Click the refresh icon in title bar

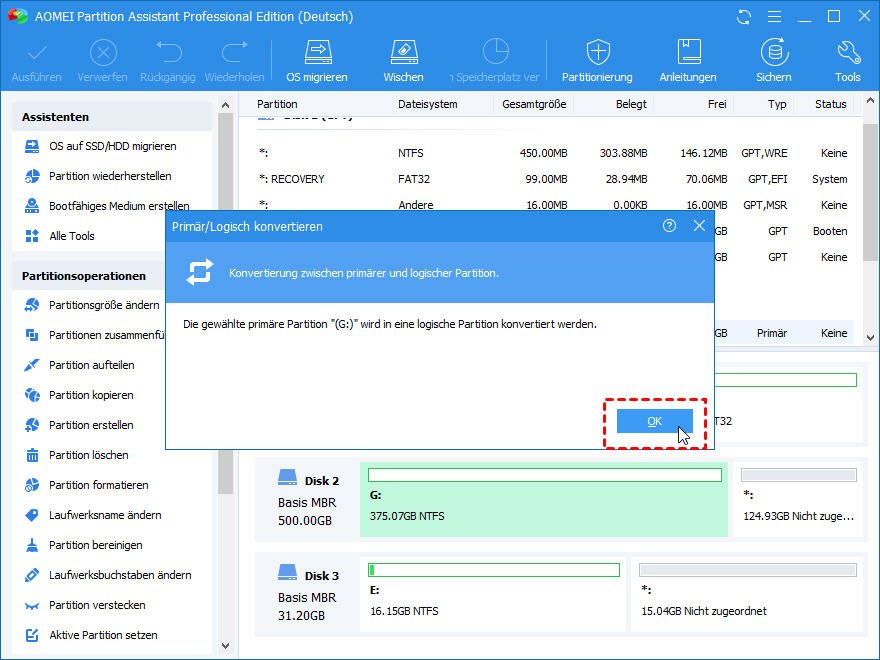pyautogui.click(x=744, y=17)
